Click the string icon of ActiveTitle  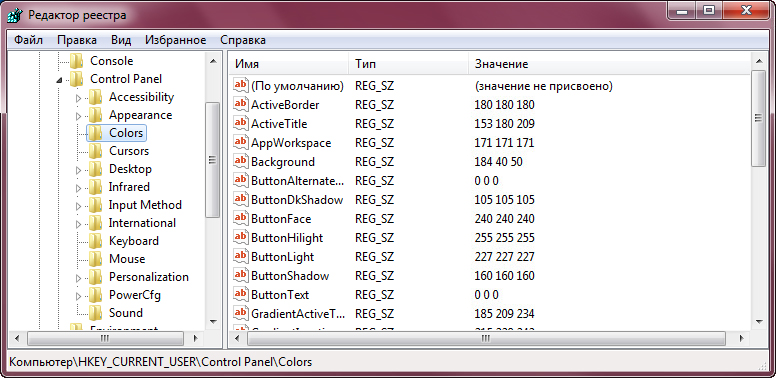point(241,123)
